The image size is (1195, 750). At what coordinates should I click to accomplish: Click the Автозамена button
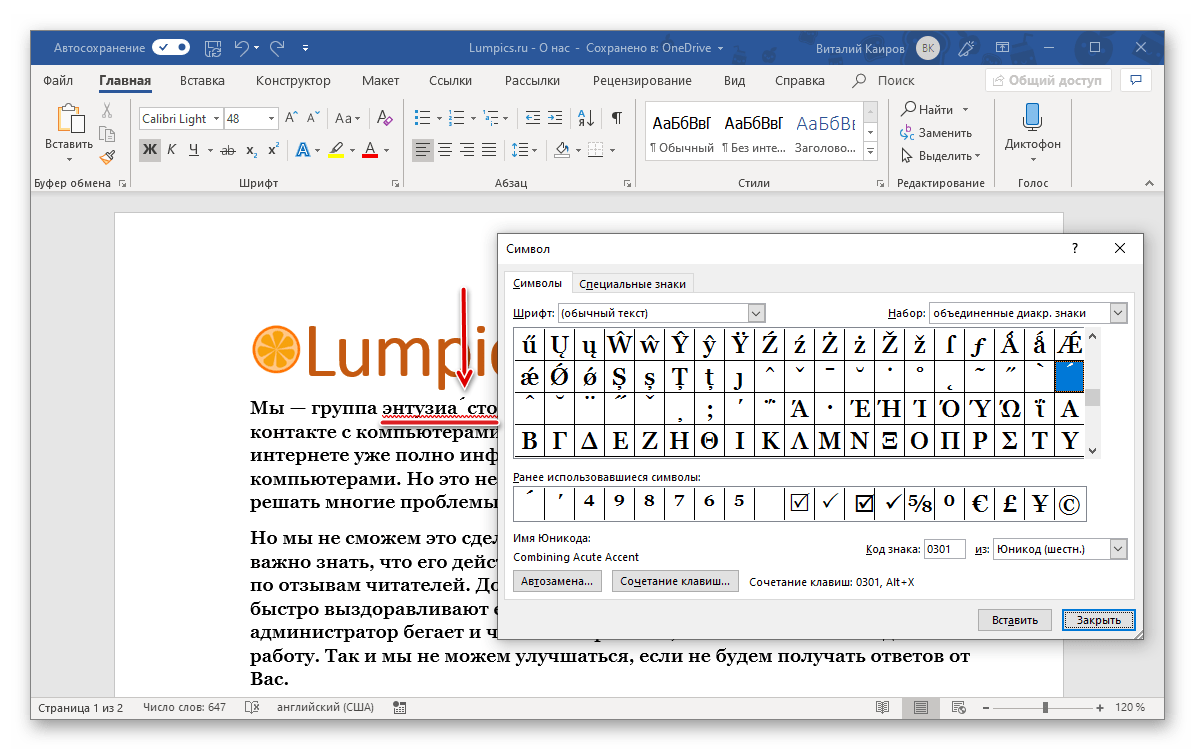click(557, 581)
